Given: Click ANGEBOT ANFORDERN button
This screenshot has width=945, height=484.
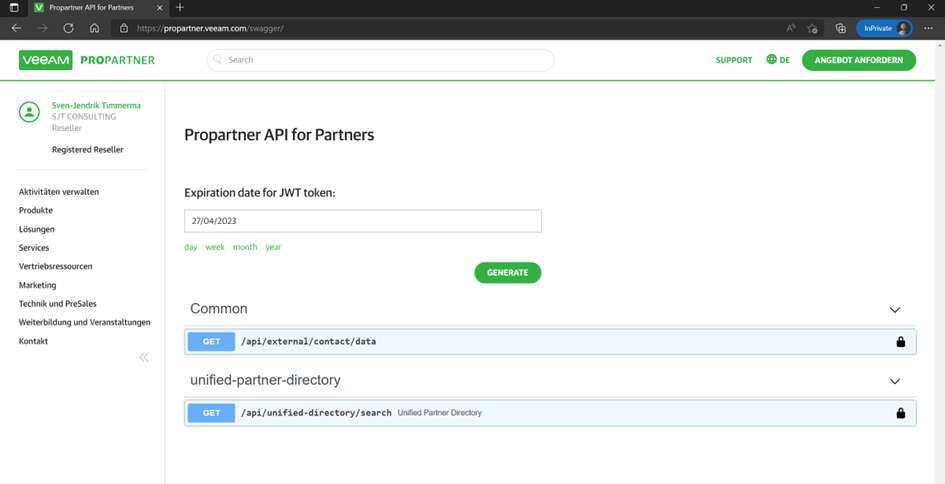Looking at the screenshot, I should tap(859, 60).
